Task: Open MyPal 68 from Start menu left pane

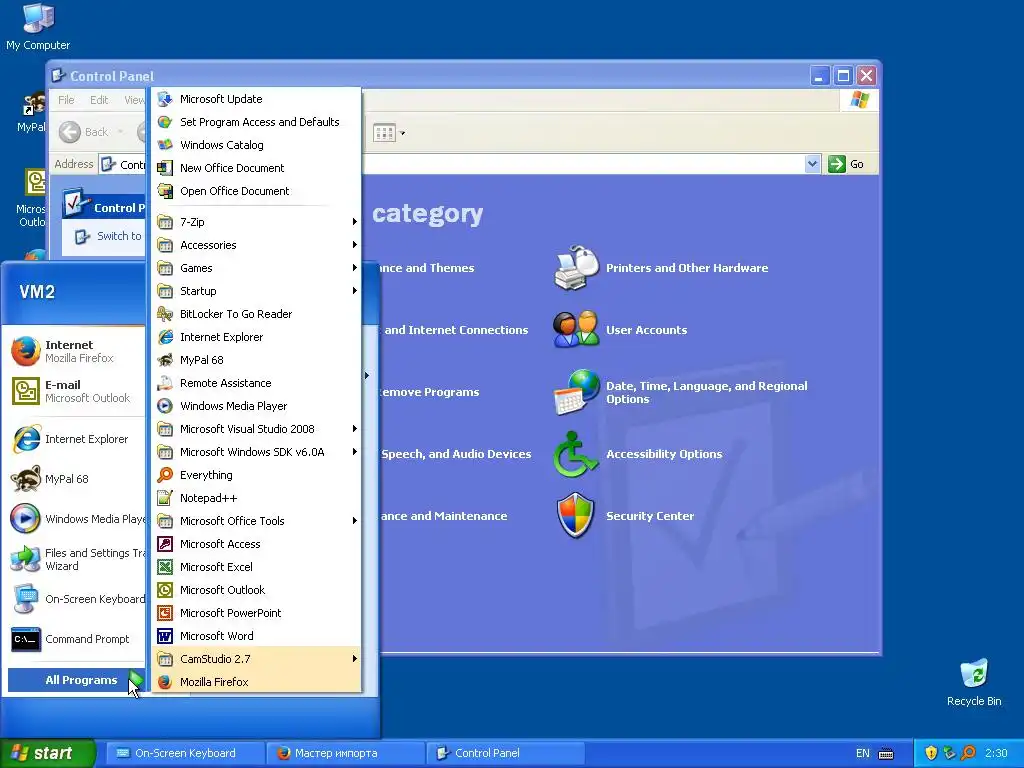Action: (x=77, y=479)
